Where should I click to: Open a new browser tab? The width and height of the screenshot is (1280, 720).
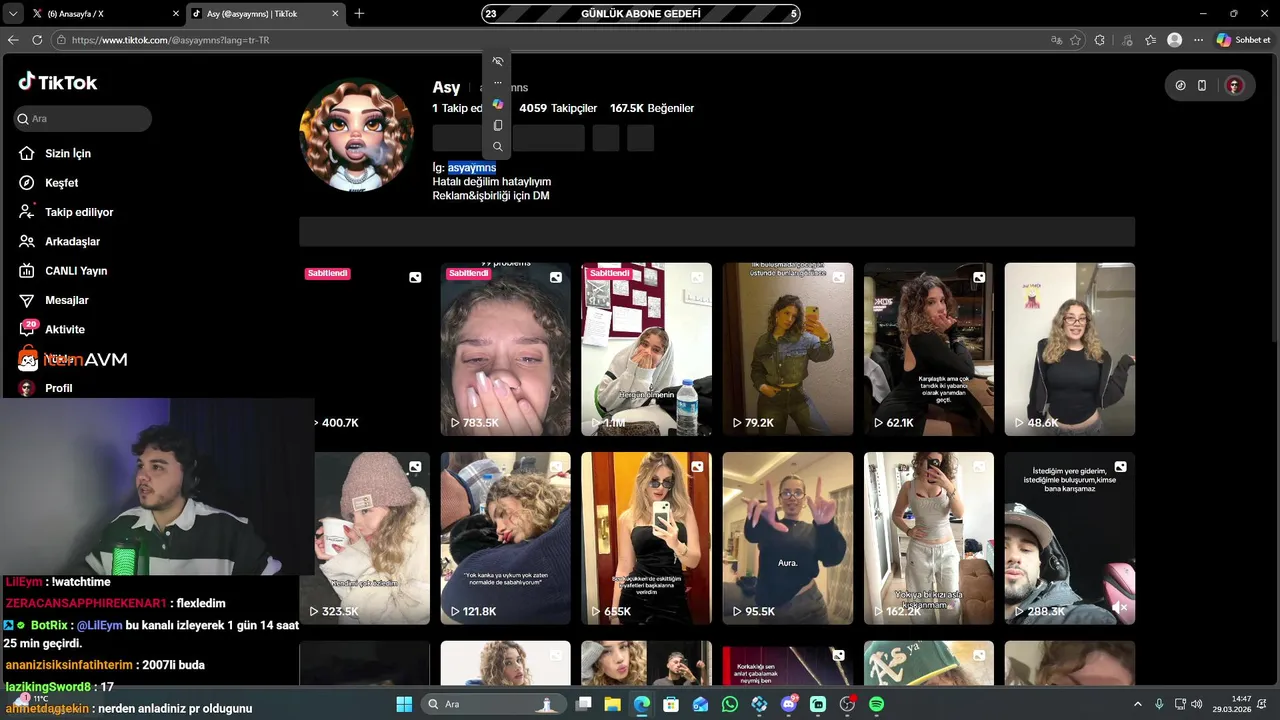359,14
